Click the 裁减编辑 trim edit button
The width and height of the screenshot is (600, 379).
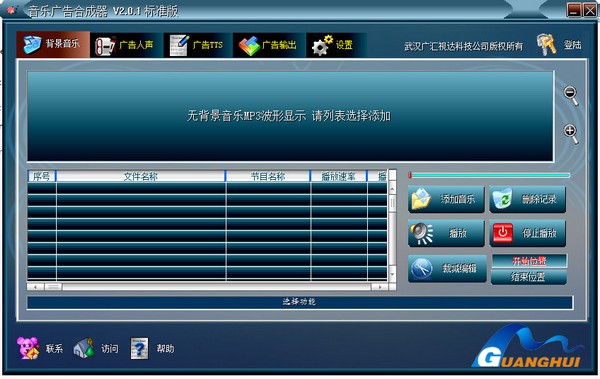tap(447, 268)
